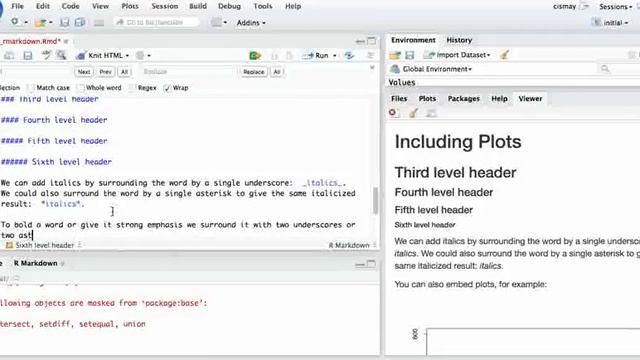Clear the Viewer with the broom icon
This screenshot has width=640, height=360.
(413, 113)
